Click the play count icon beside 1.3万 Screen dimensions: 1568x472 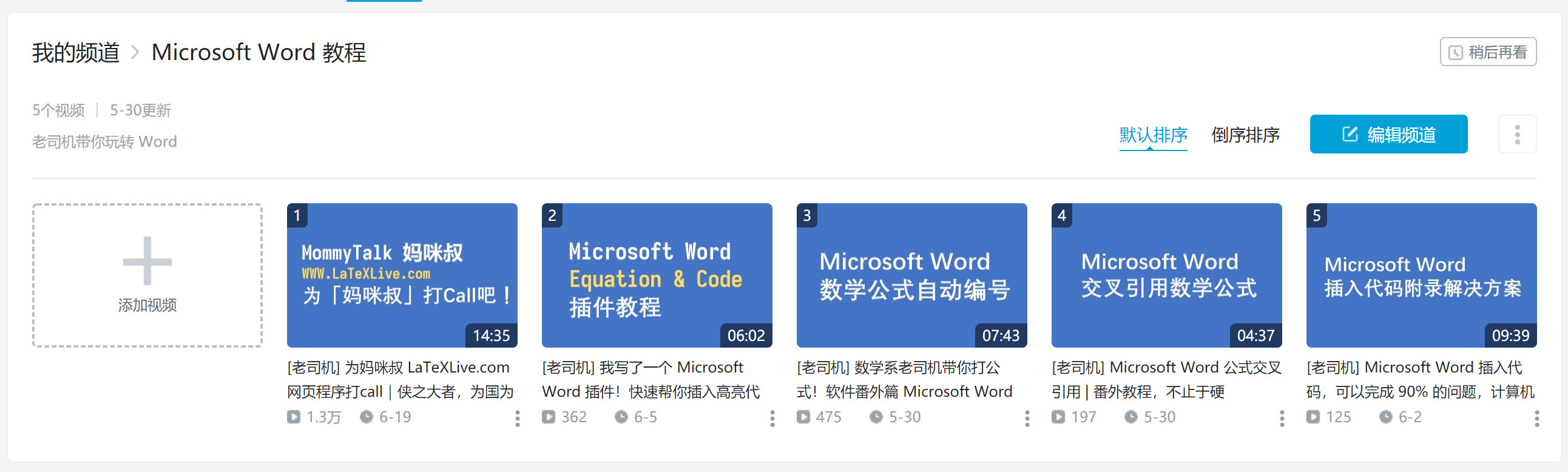[x=294, y=417]
